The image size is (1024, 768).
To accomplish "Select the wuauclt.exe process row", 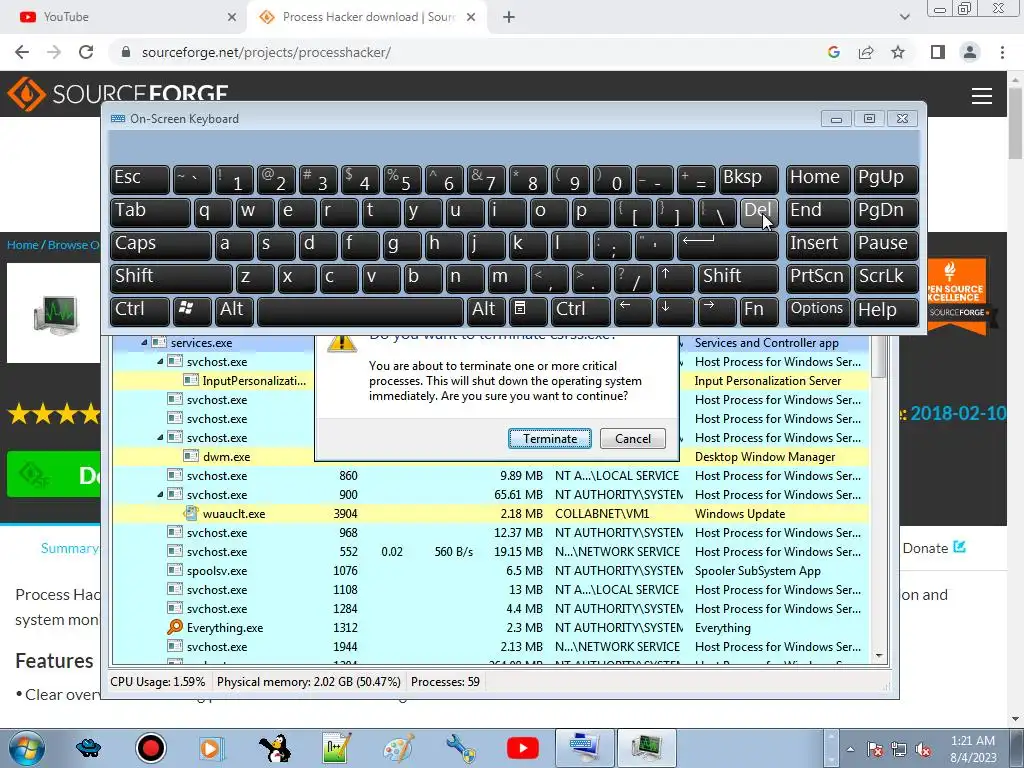I will coord(491,513).
